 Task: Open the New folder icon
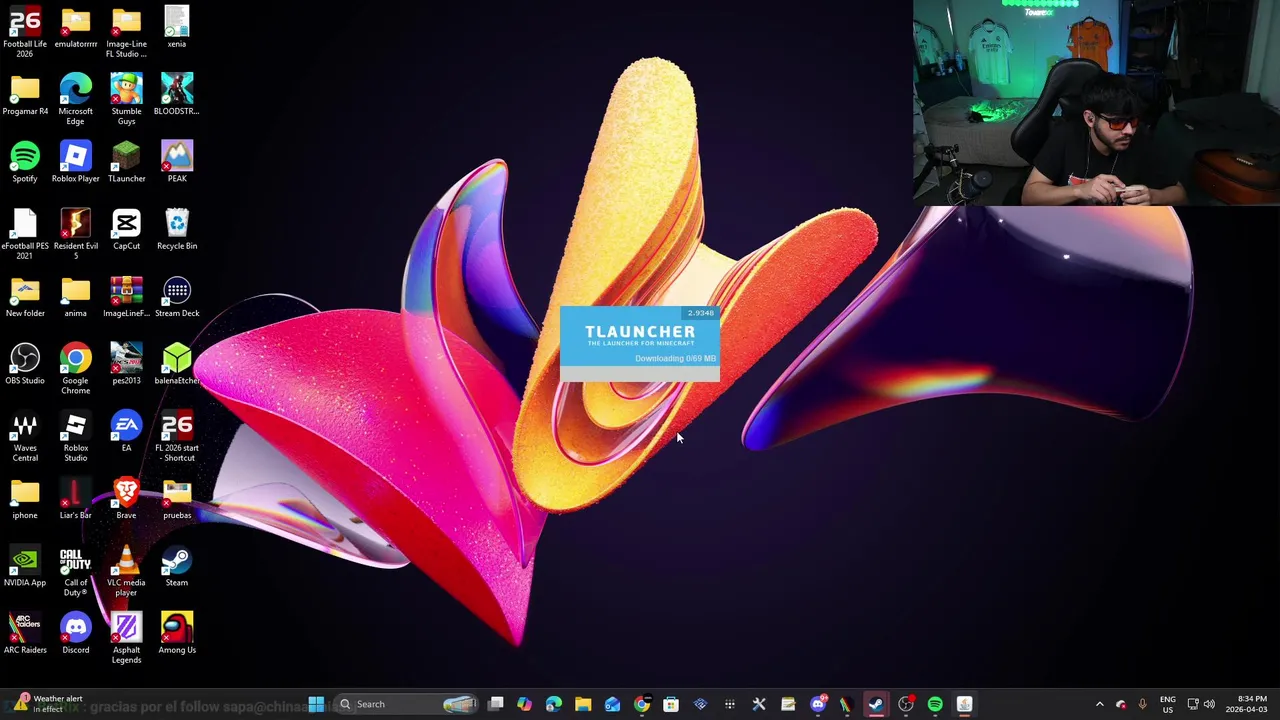point(25,297)
